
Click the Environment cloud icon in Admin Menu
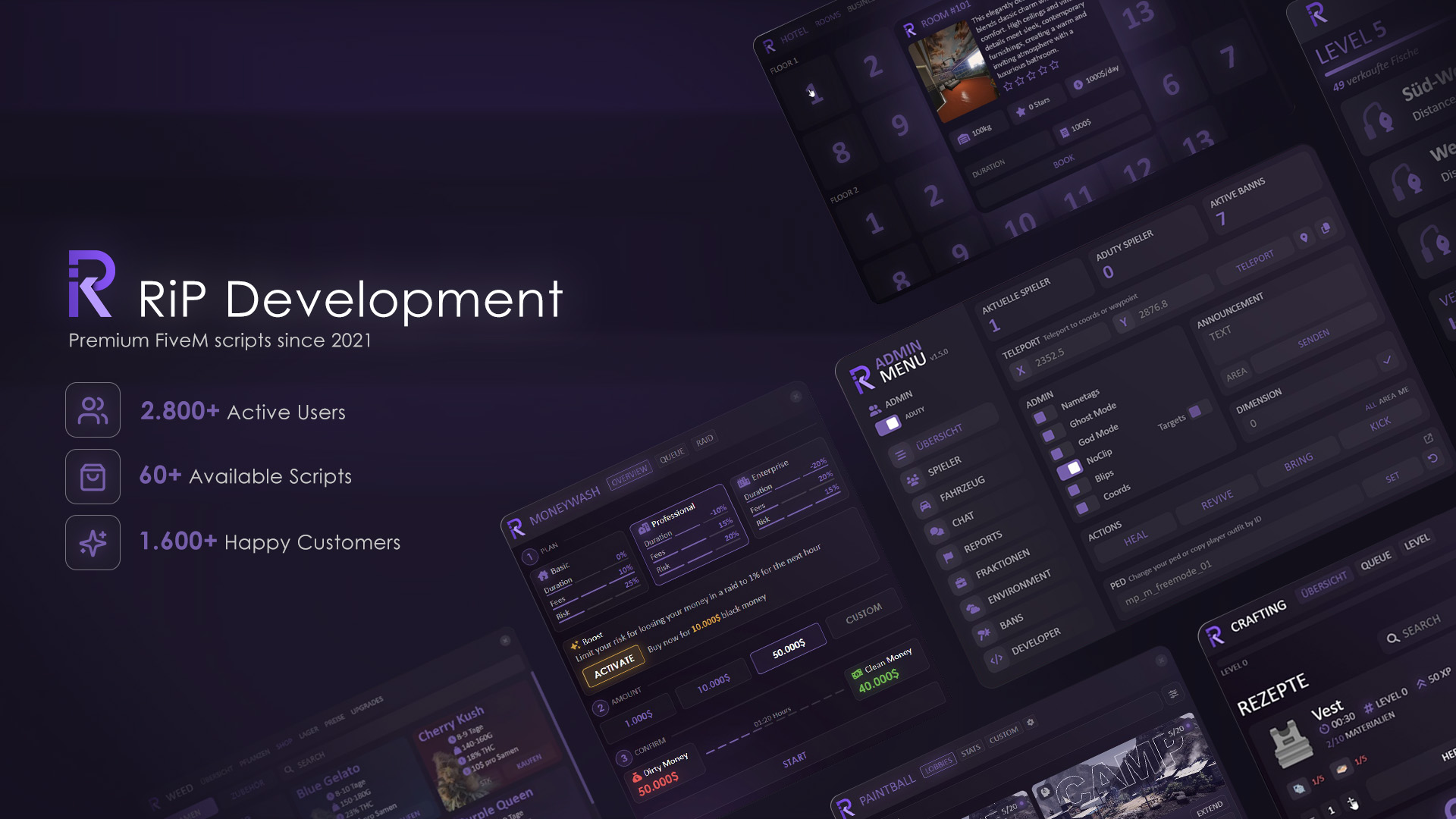click(x=972, y=608)
